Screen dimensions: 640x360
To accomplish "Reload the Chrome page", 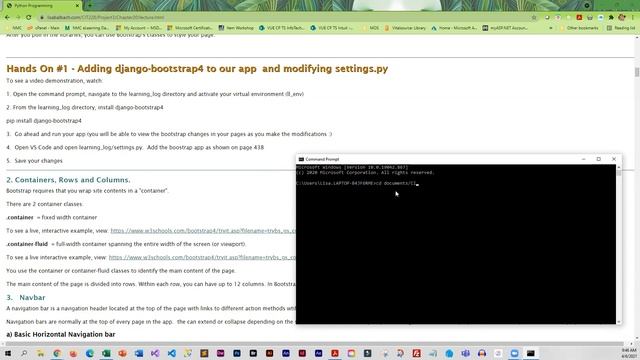I will click(x=29, y=18).
